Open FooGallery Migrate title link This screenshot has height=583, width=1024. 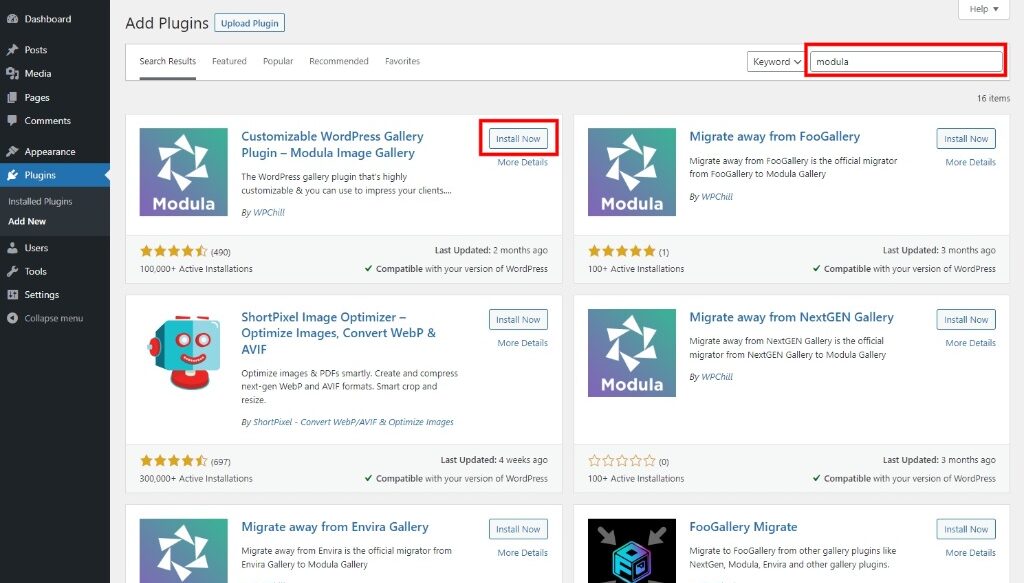pyautogui.click(x=743, y=527)
